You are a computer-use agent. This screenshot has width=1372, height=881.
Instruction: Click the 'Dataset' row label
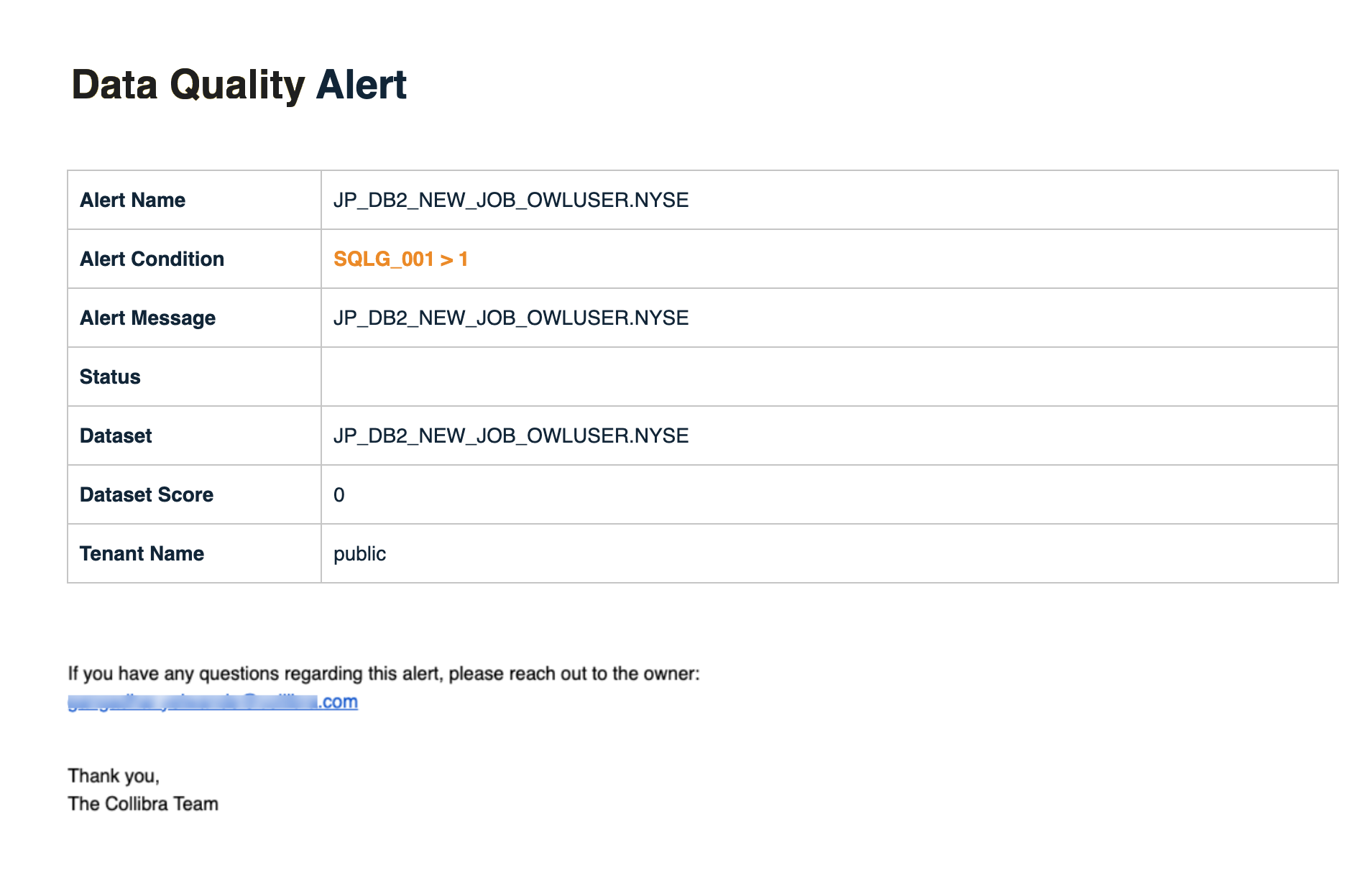116,435
